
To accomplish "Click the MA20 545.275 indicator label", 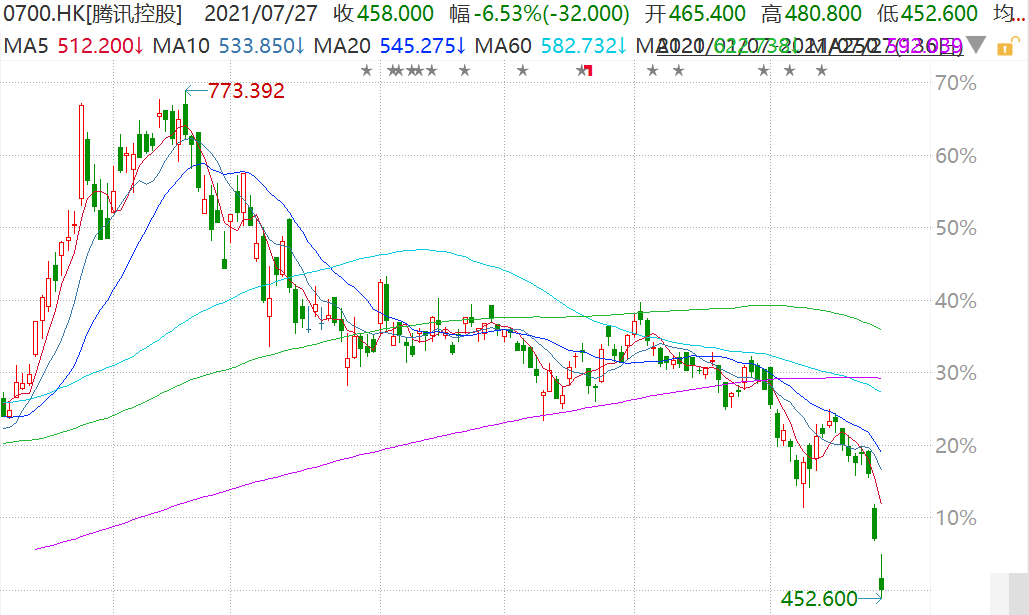I will pos(390,46).
